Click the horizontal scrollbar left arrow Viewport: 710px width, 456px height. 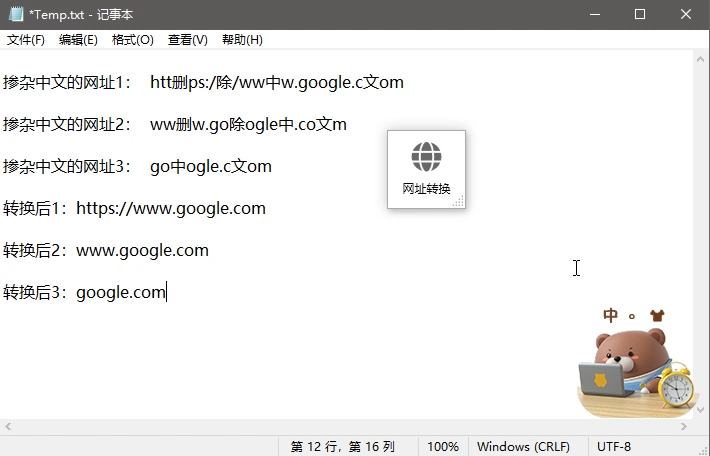[x=8, y=427]
